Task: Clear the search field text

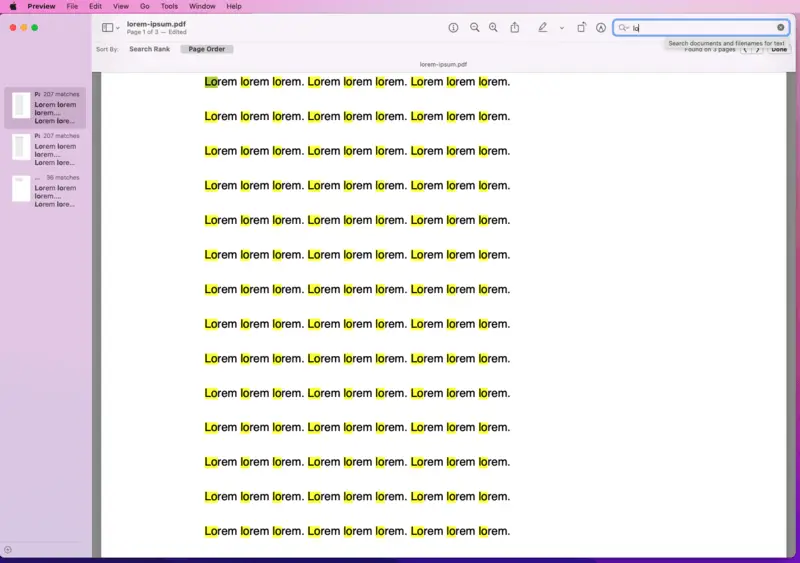Action: click(x=781, y=28)
